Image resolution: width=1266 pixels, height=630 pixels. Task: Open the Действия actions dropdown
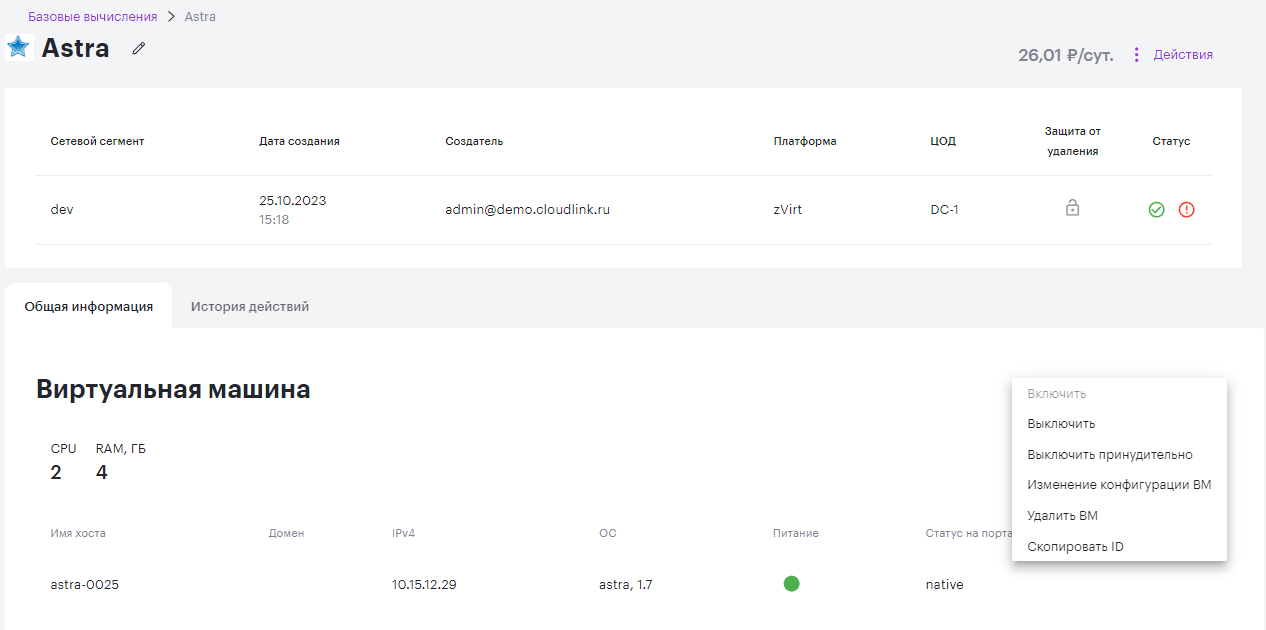1183,55
